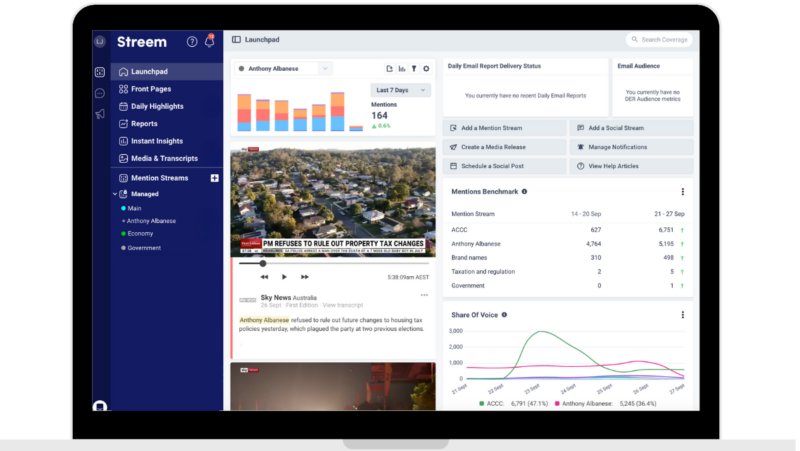Image resolution: width=800 pixels, height=451 pixels.
Task: Add a new mention stream with plus icon
Action: (x=214, y=178)
